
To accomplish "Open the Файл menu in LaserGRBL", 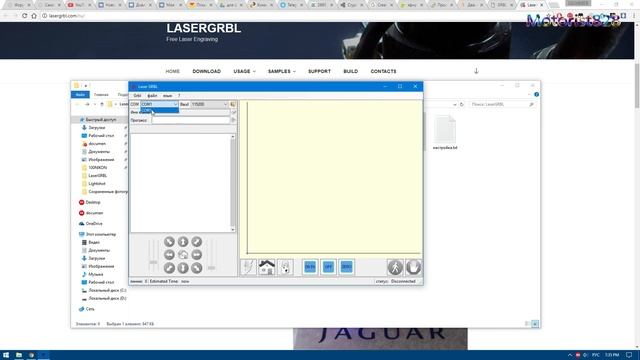I will [x=152, y=96].
